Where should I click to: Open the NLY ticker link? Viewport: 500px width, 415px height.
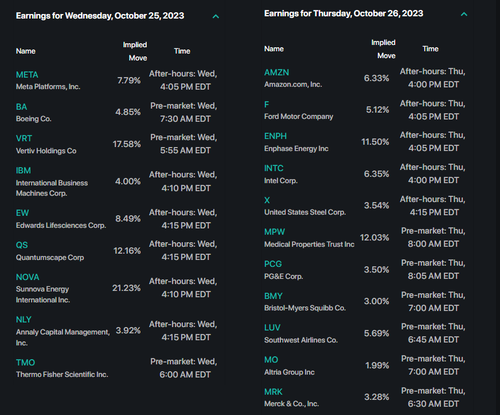click(24, 319)
